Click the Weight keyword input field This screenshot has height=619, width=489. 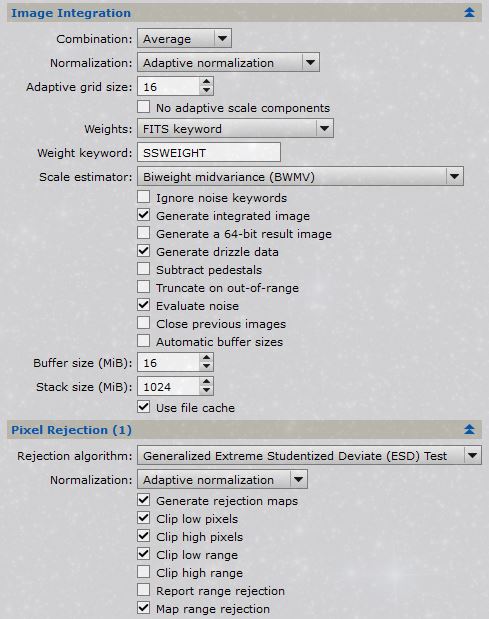(x=209, y=152)
